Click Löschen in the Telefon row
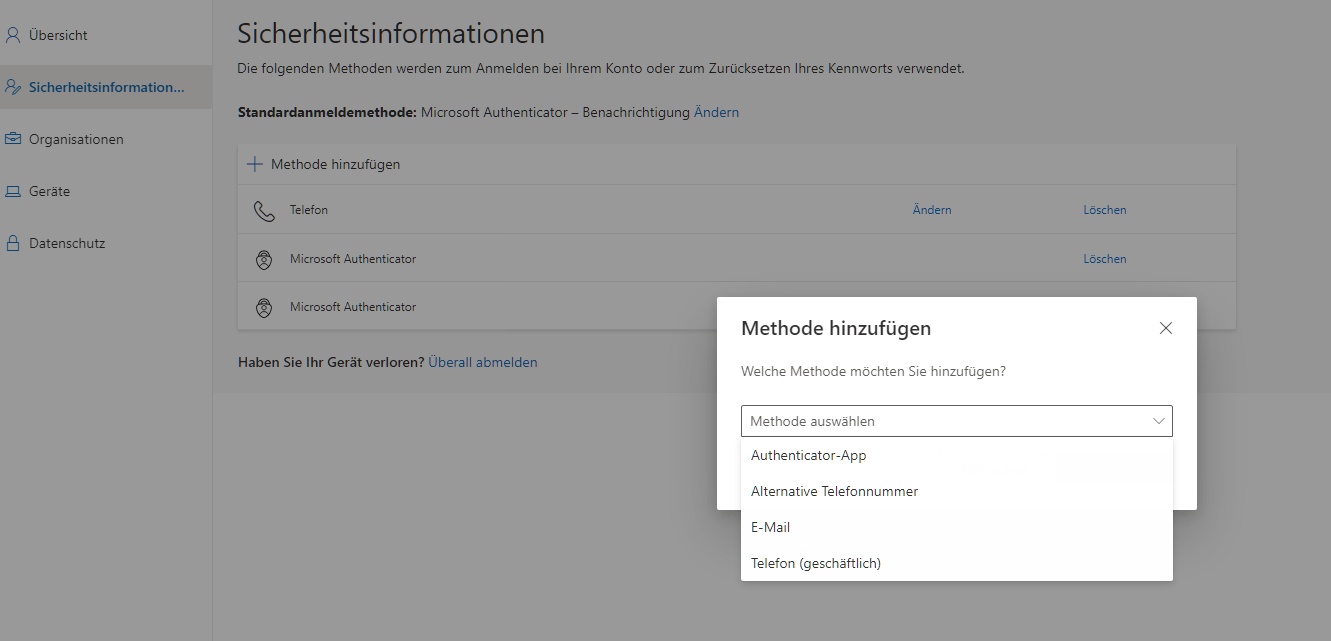1331x641 pixels. pyautogui.click(x=1105, y=210)
